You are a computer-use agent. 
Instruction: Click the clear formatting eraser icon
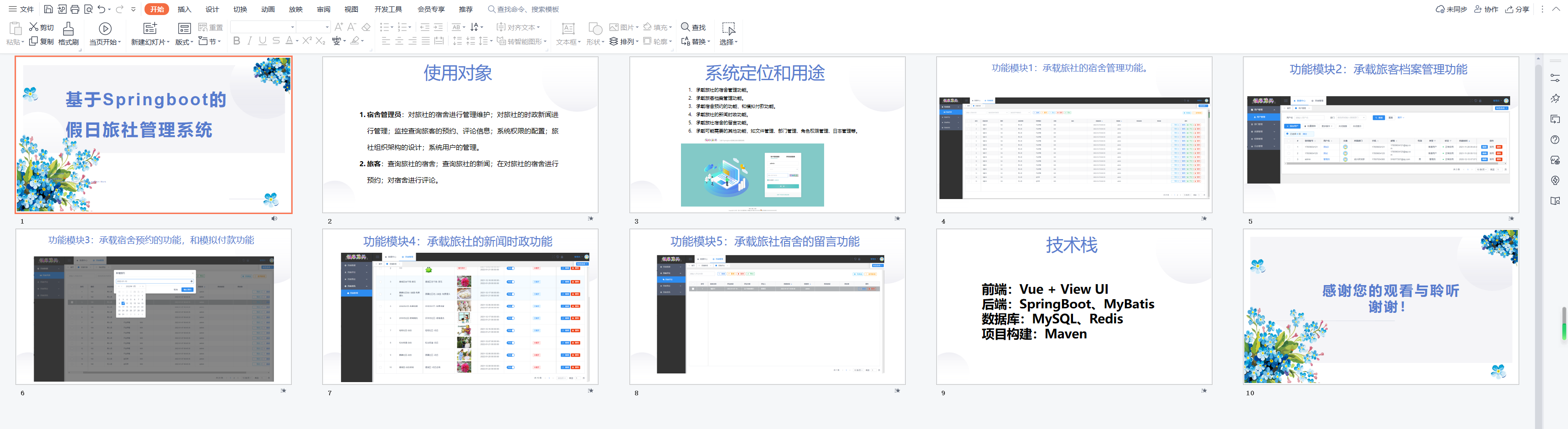366,27
